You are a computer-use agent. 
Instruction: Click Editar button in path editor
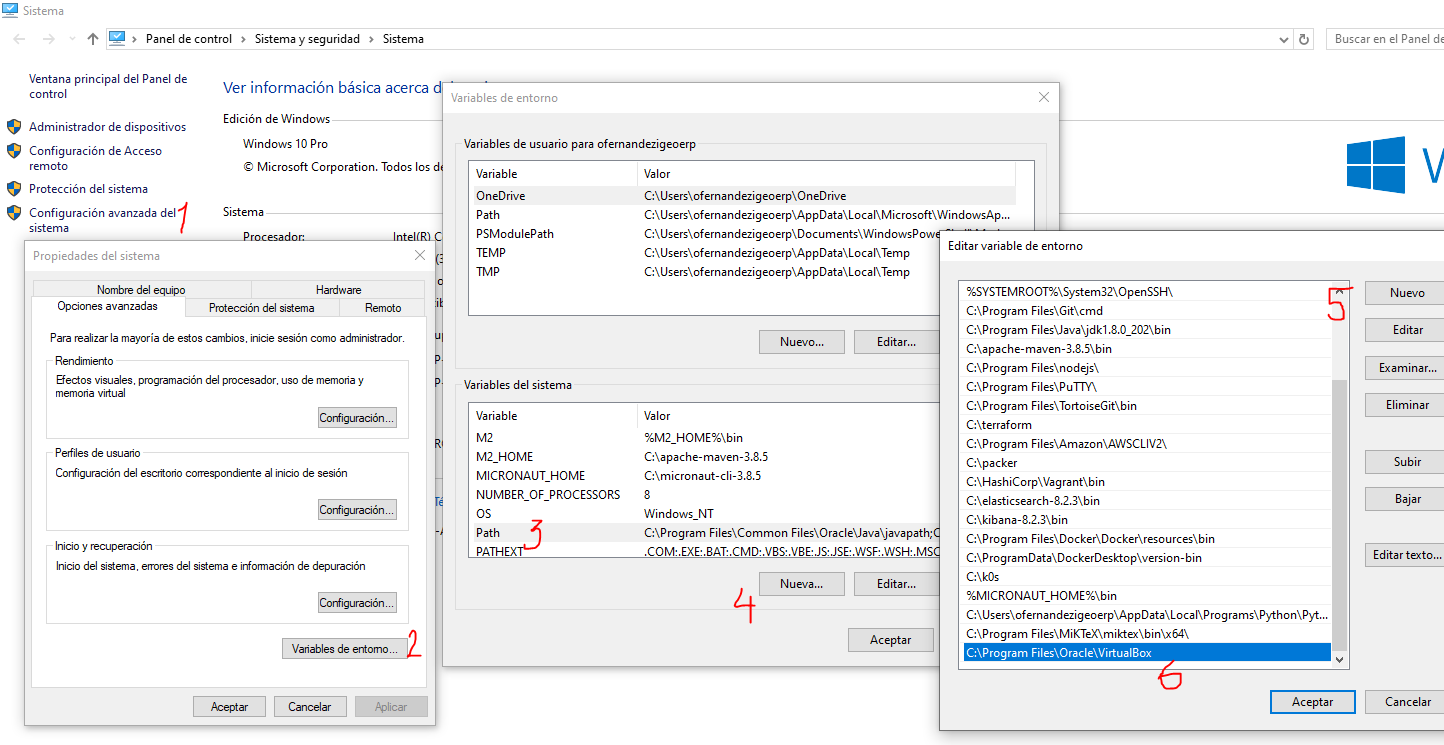(1407, 330)
